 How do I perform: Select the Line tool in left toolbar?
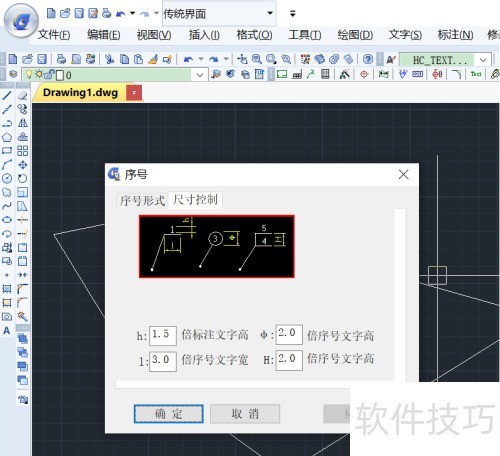pyautogui.click(x=7, y=96)
